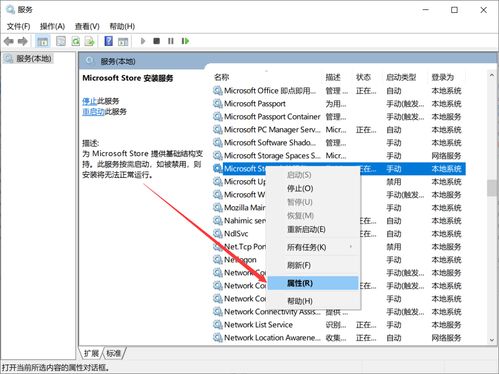Select 服务(本地) in the left tree
The height and width of the screenshot is (374, 499).
click(34, 59)
